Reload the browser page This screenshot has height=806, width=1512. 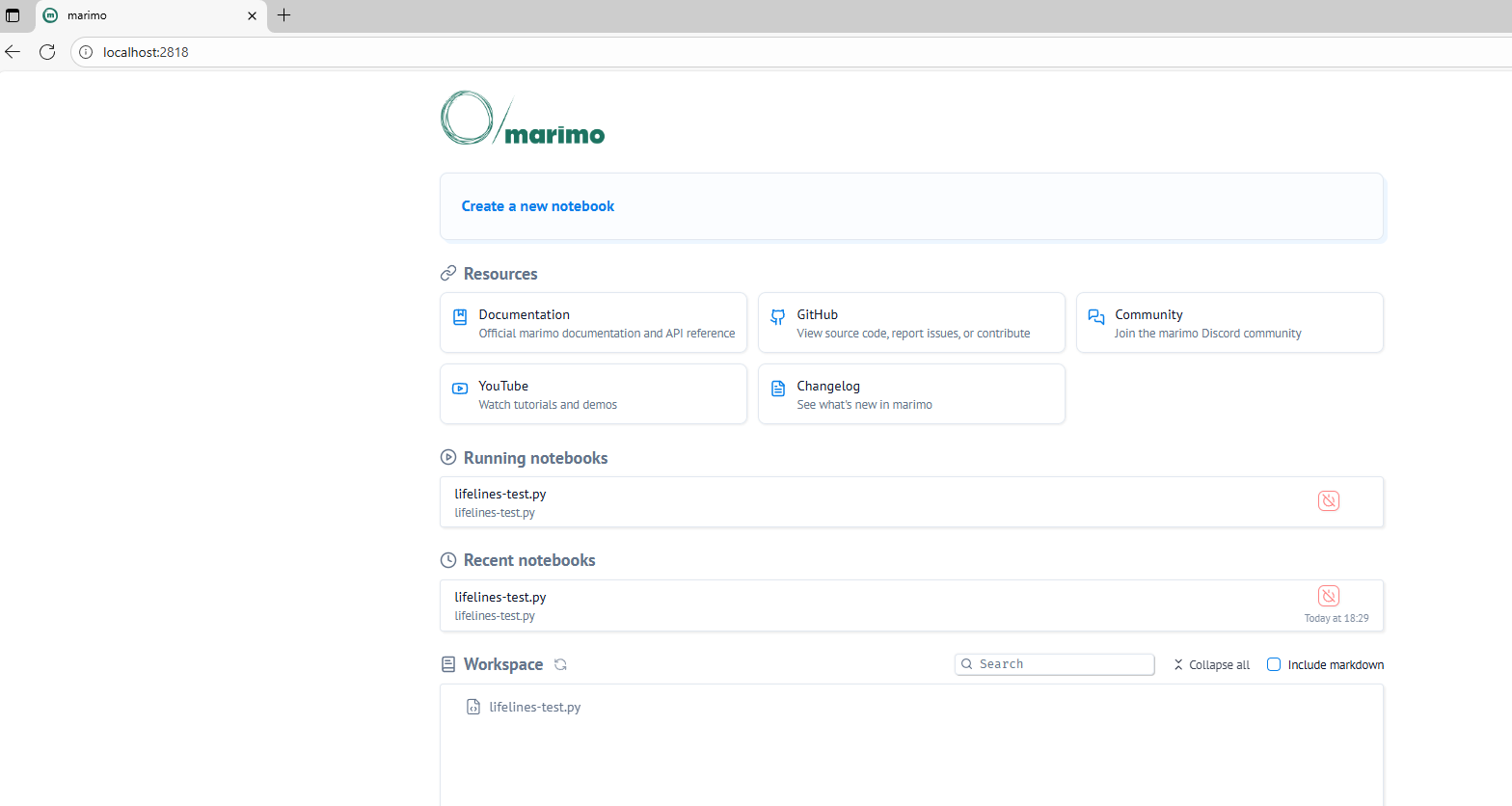[47, 52]
